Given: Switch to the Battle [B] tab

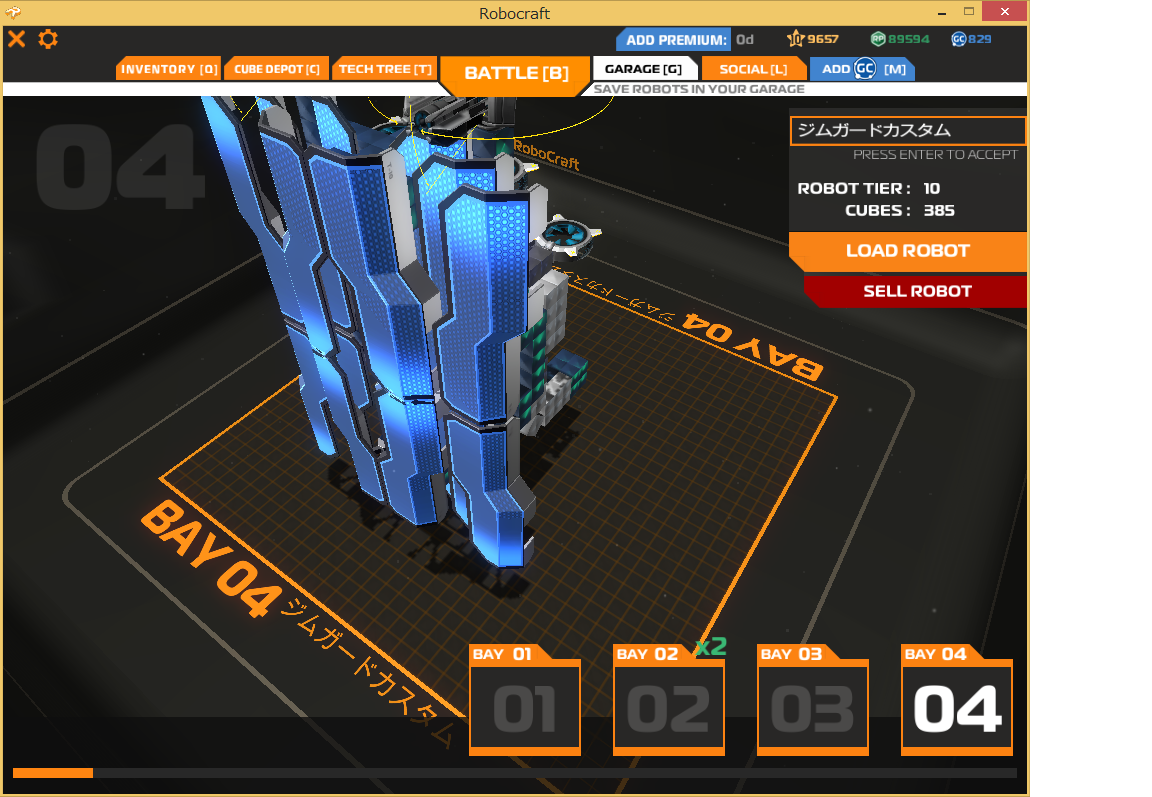Looking at the screenshot, I should point(516,73).
